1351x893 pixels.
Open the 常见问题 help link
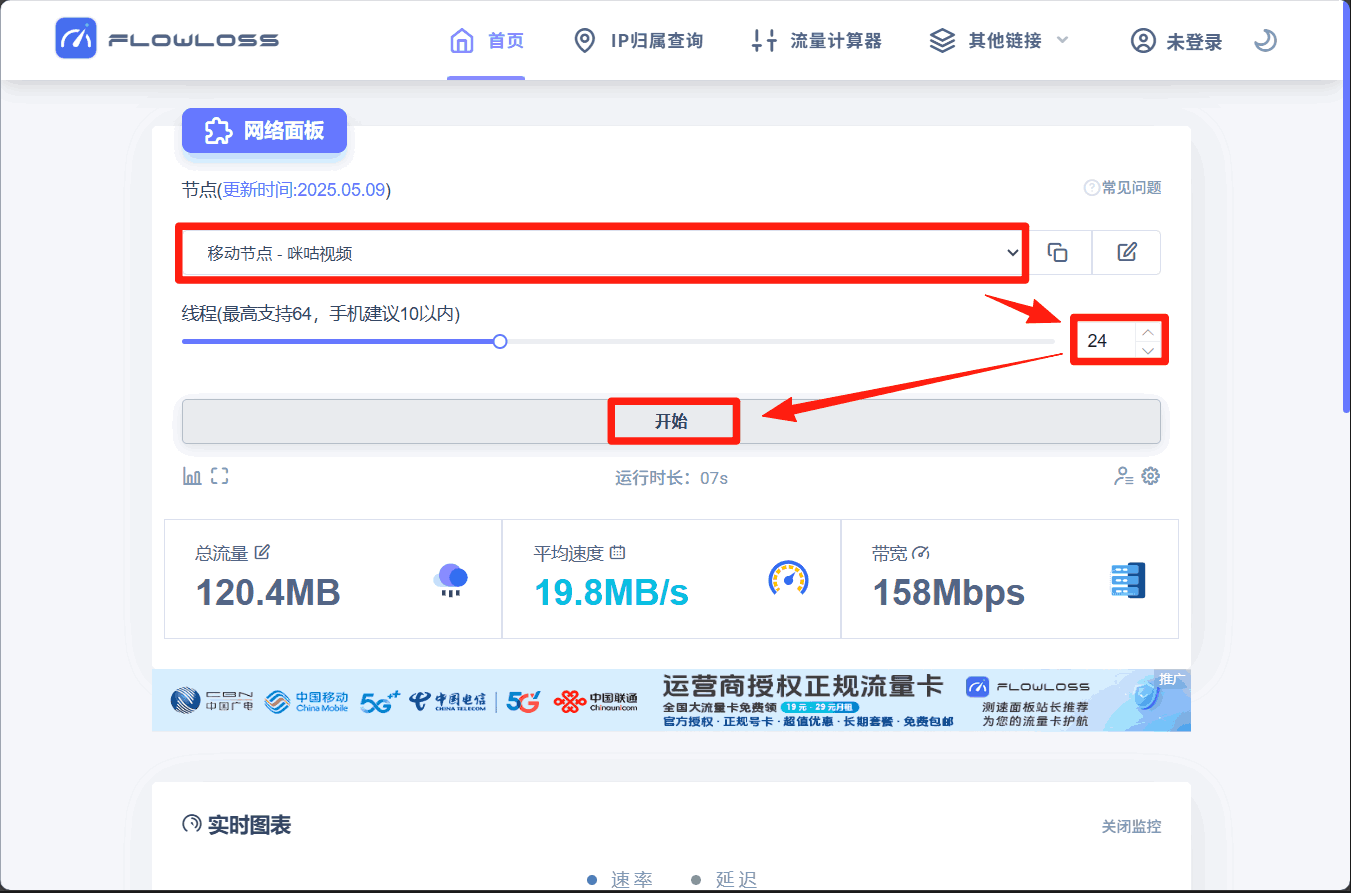1122,188
